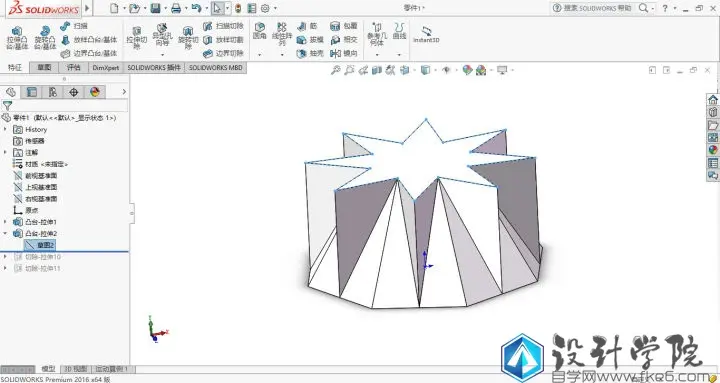
Task: Open the dropdown arrow under Fillet (圆角)
Action: (259, 55)
